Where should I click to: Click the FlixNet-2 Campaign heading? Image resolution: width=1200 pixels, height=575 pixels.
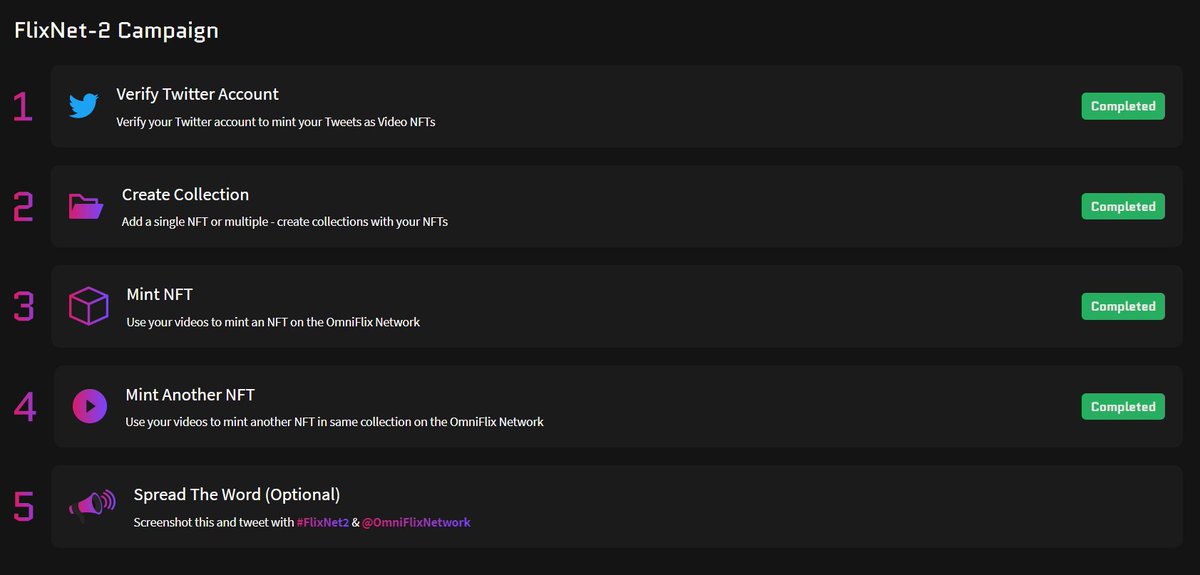[x=116, y=30]
